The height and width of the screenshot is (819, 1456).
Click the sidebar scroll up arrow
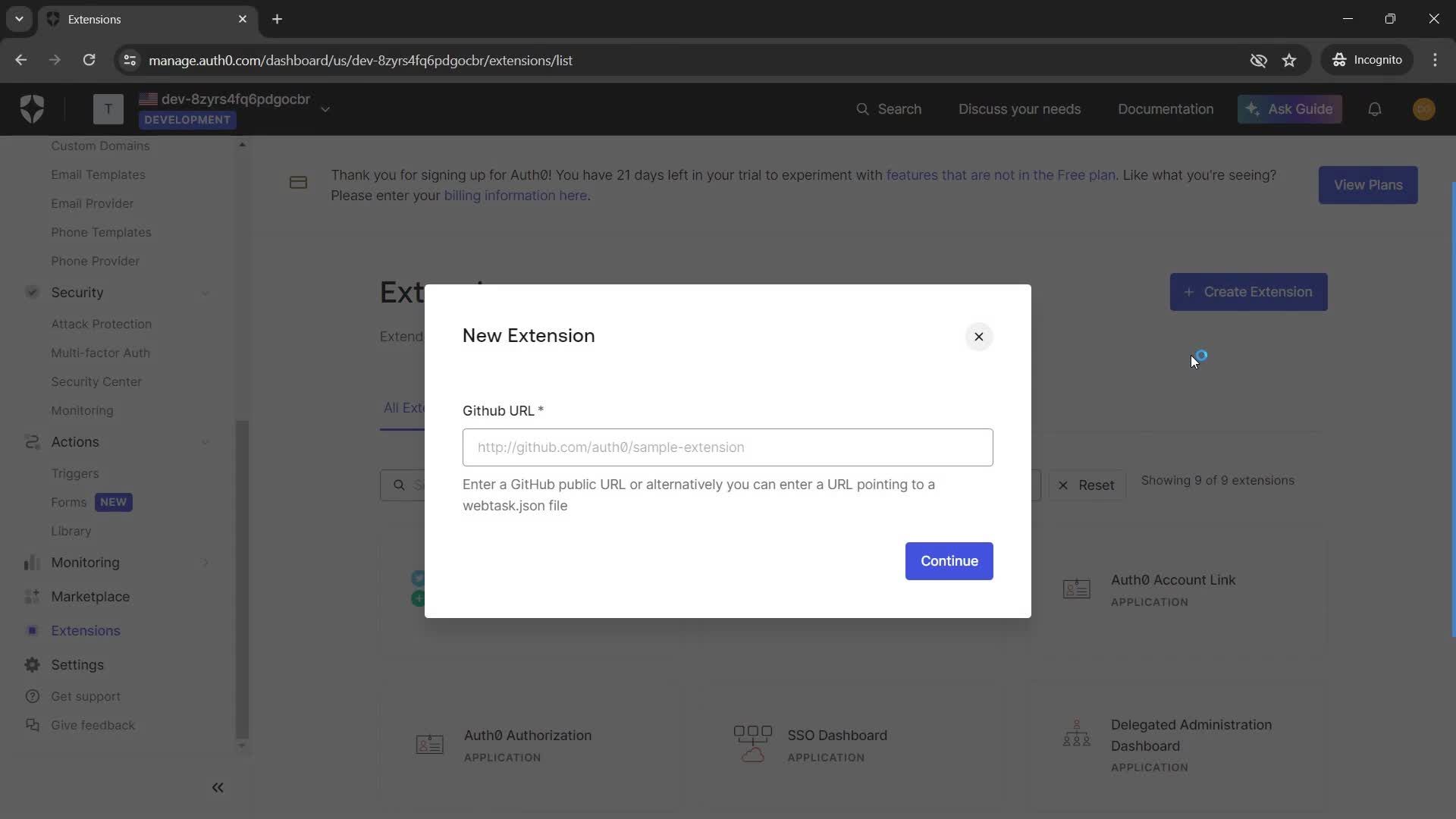coord(242,144)
